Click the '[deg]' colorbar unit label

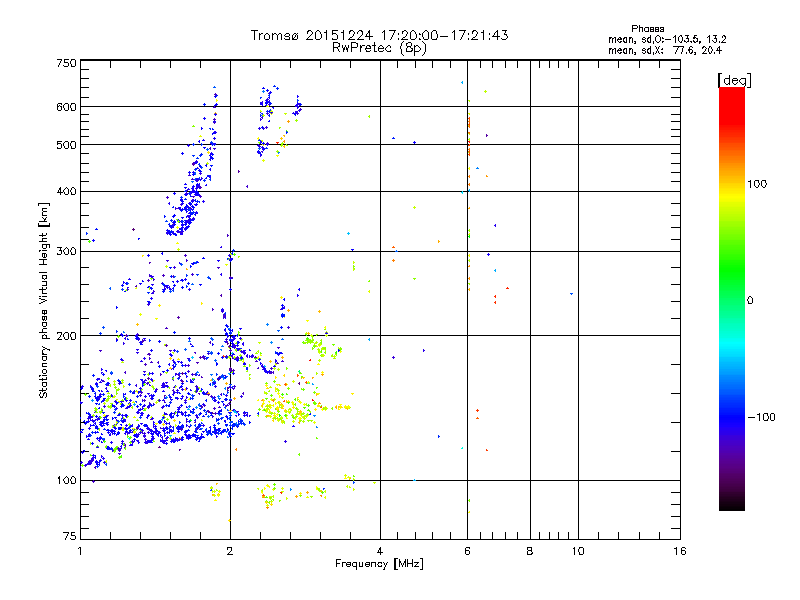click(x=734, y=80)
